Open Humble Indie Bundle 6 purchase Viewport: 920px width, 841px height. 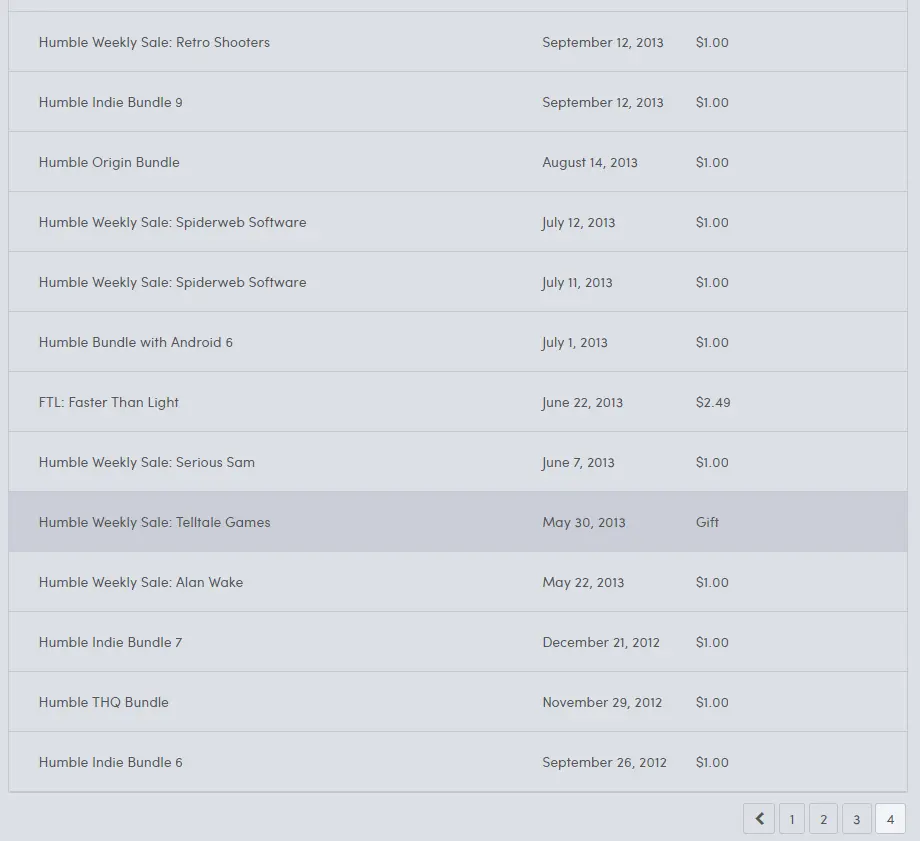click(458, 762)
